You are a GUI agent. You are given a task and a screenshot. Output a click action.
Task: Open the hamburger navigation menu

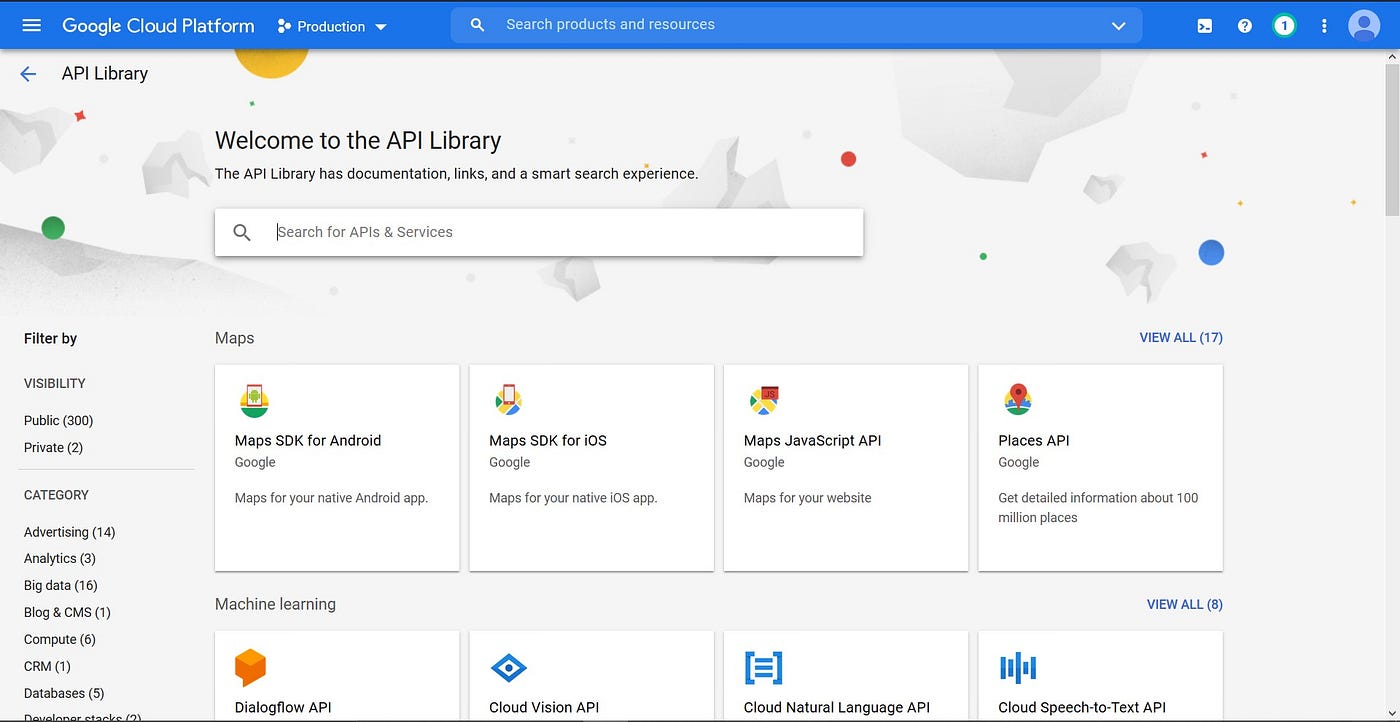point(32,25)
